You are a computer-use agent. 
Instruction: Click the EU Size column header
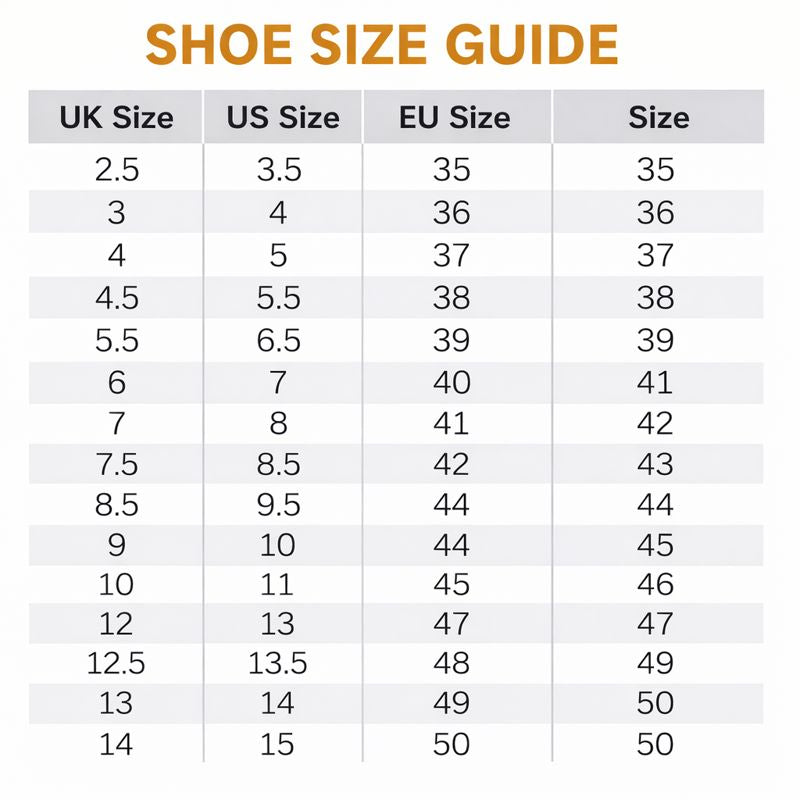click(454, 118)
